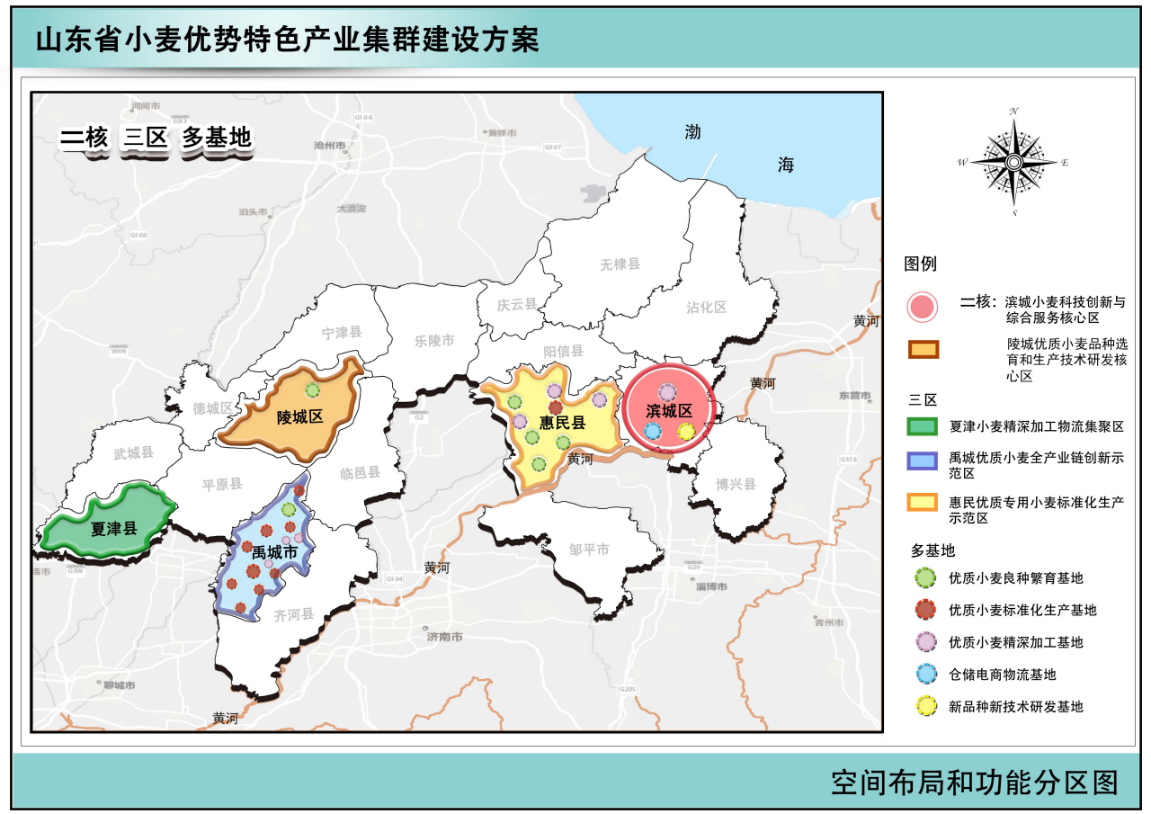Click the green legend swatch for 夏津 logistics zone
Screen dimensions: 1151x814
[922, 426]
